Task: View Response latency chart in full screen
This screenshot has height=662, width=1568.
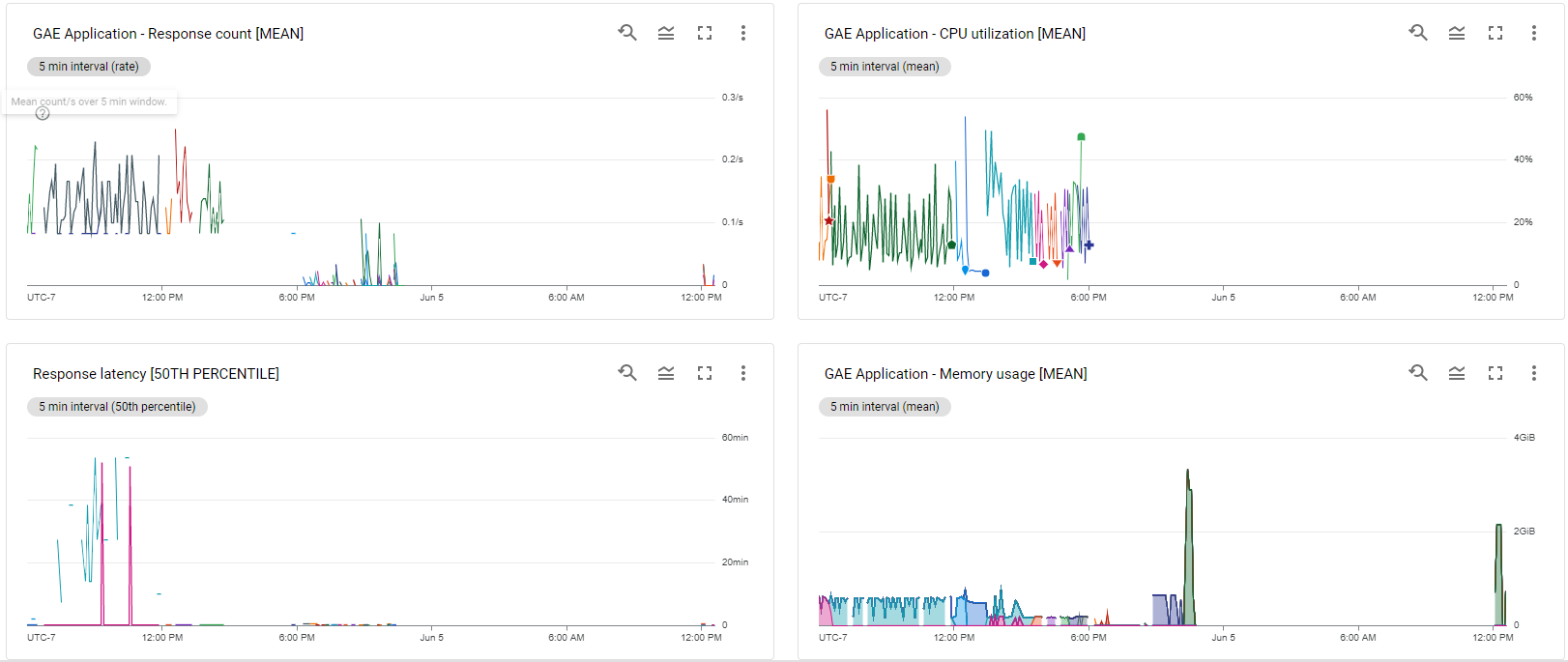Action: 705,373
